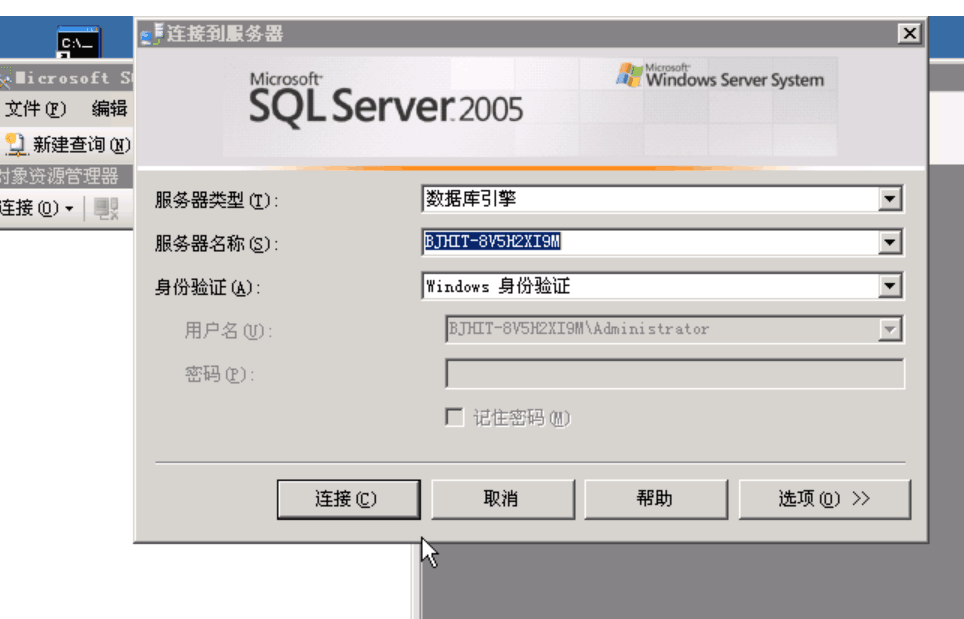The width and height of the screenshot is (964, 619).
Task: Click the Management Studio title bar icon
Action: [5, 79]
